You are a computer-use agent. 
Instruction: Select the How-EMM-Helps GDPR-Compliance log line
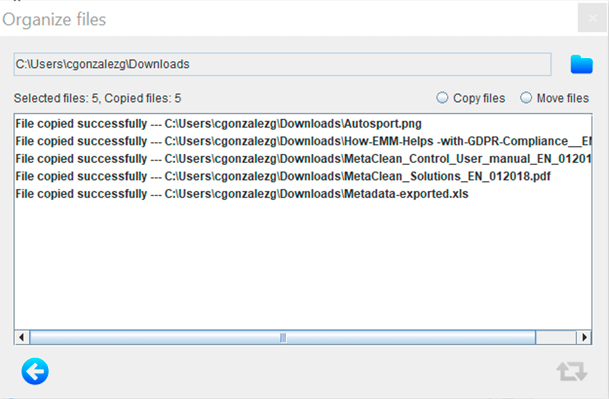303,141
